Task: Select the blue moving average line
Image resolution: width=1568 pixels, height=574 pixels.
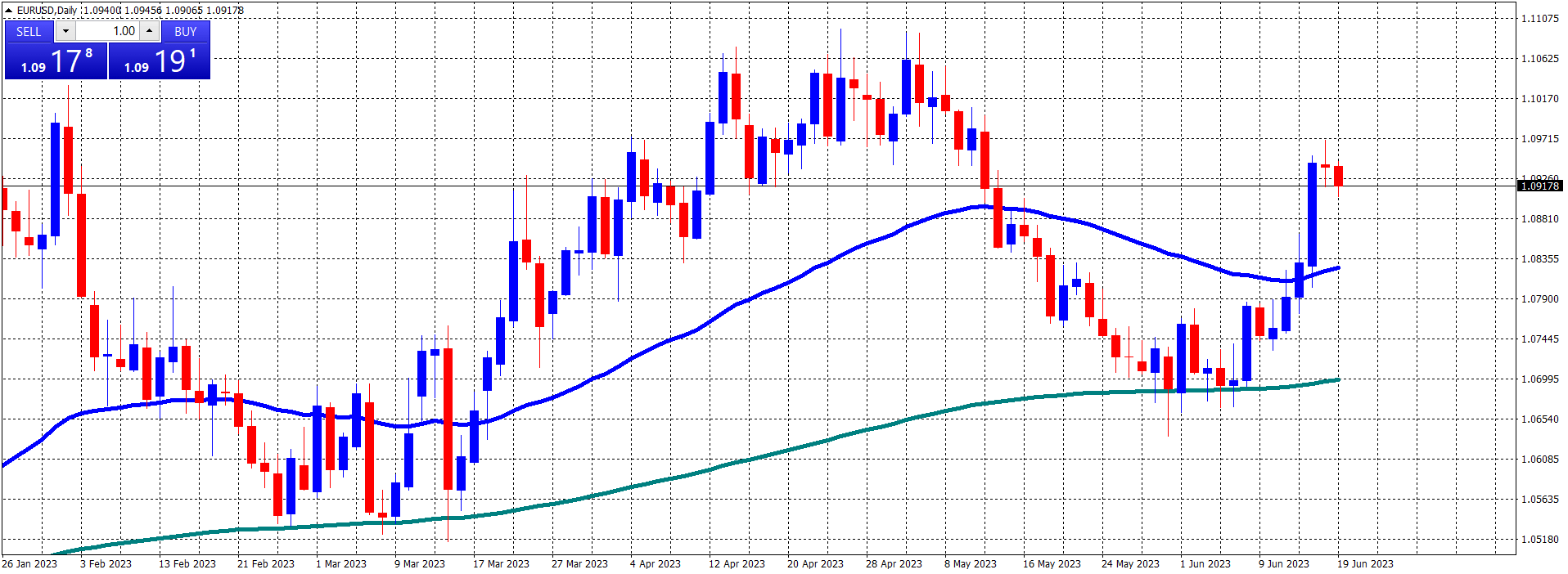Action: [737, 304]
